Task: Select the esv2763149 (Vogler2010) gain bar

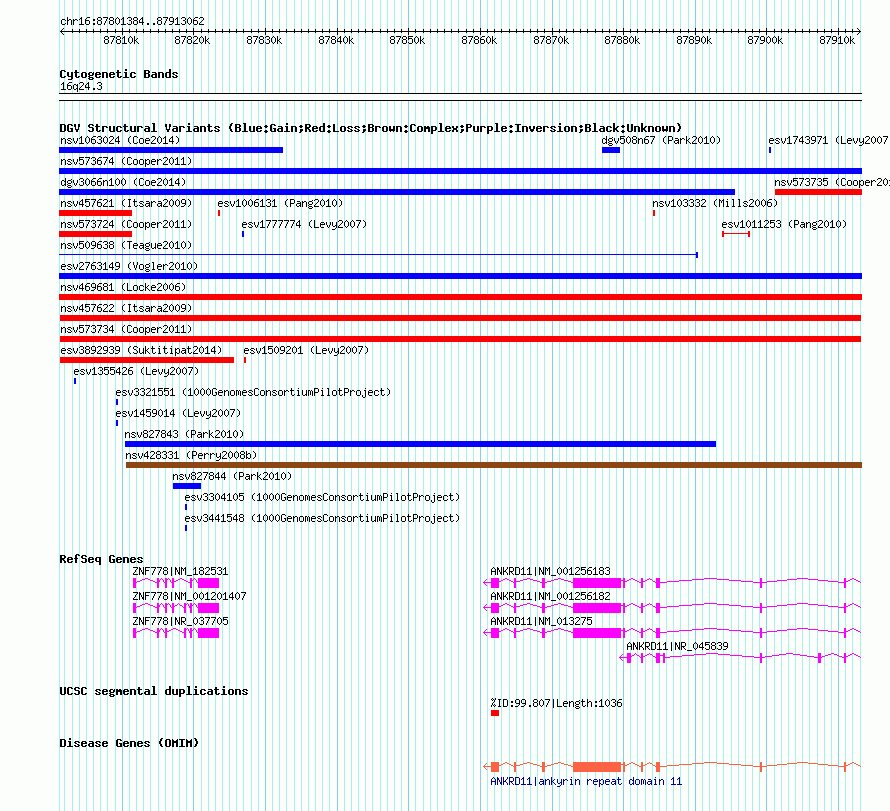Action: (x=460, y=276)
